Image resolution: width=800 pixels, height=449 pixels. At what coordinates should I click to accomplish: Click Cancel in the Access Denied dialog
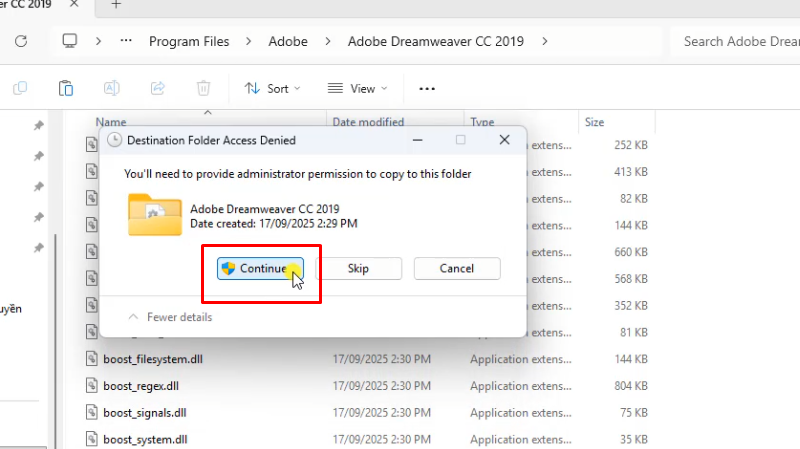point(457,268)
